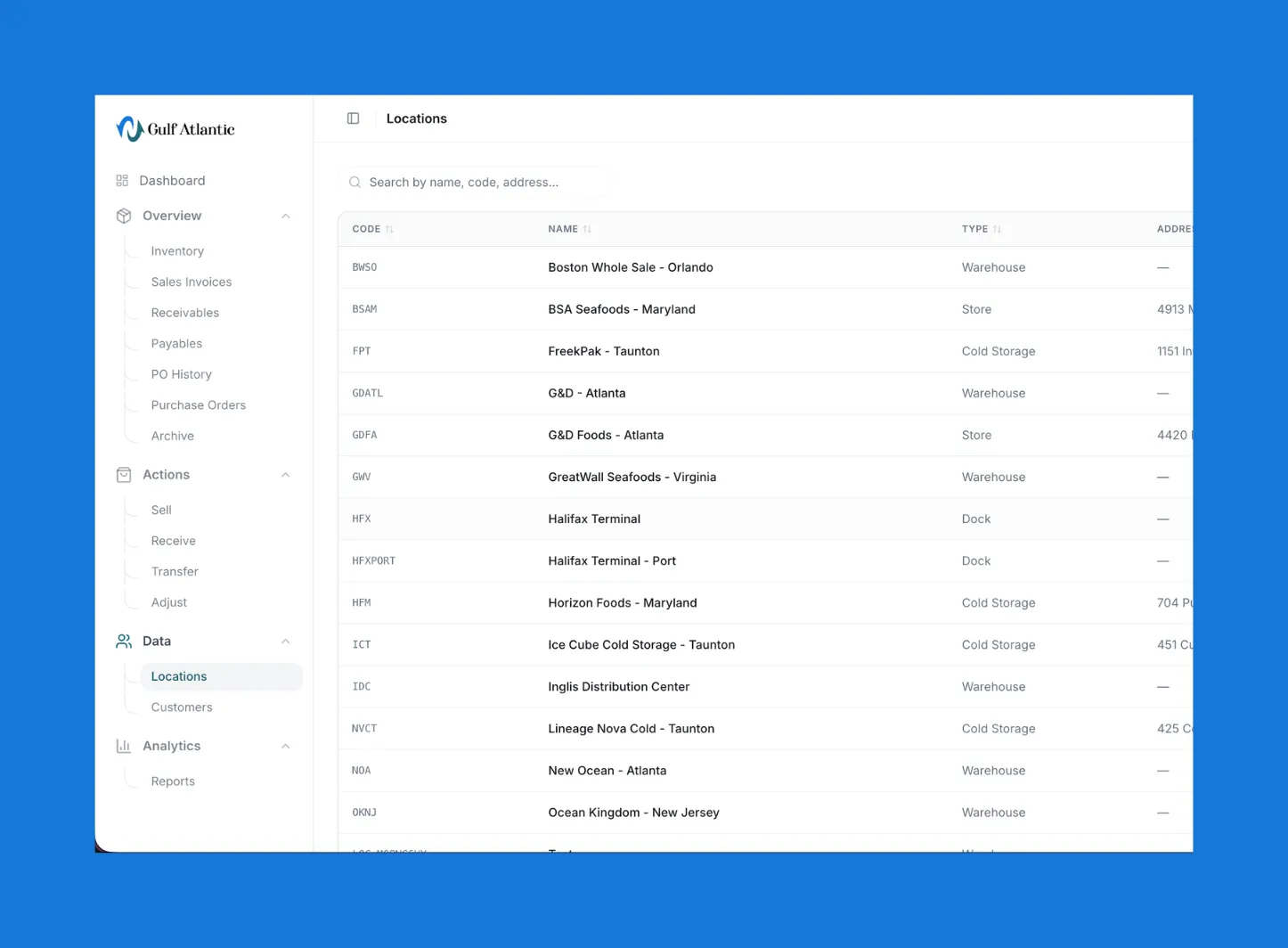Image resolution: width=1288 pixels, height=948 pixels.
Task: Select Ice Cube Cold Storage - Taunton
Action: click(x=765, y=644)
